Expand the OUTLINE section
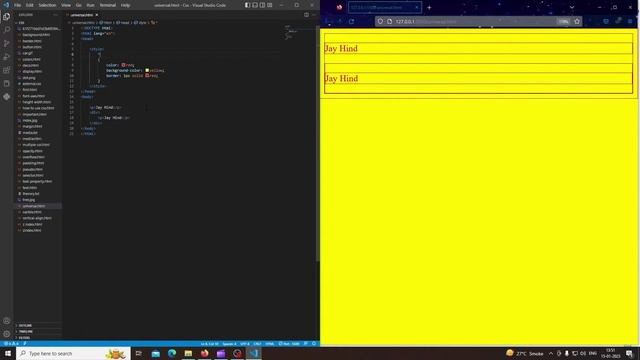The width and height of the screenshot is (640, 360). [x=38, y=325]
